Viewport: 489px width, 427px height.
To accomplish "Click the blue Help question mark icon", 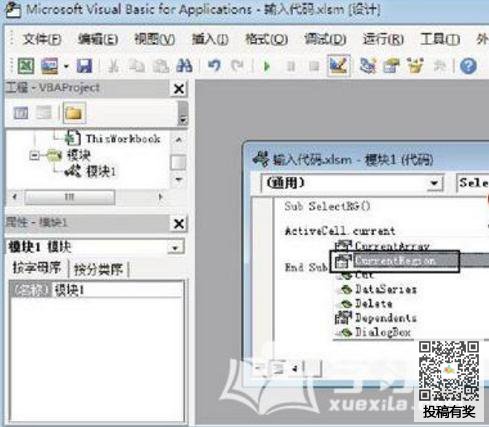I will point(468,66).
